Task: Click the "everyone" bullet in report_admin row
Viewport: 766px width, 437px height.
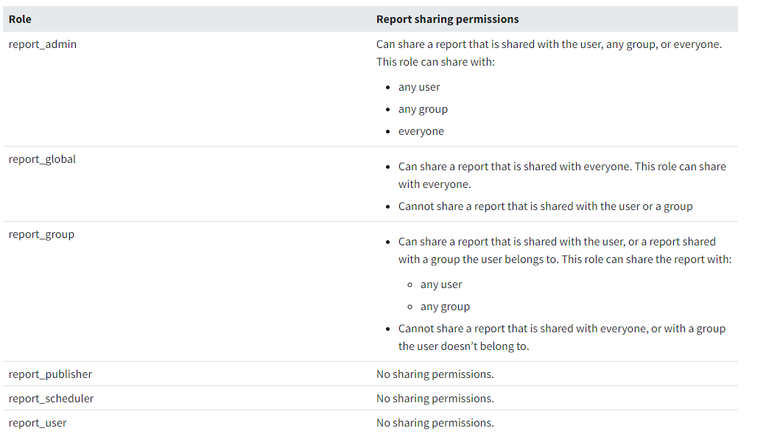Action: point(421,131)
